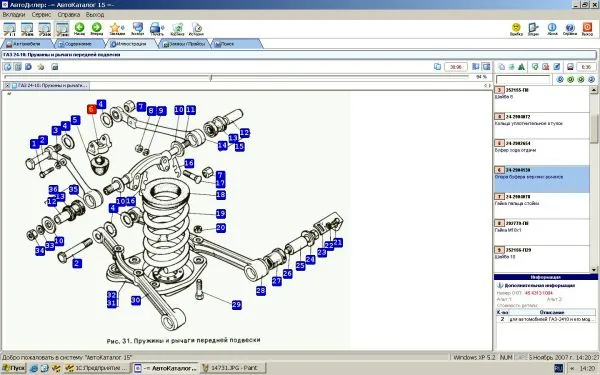The width and height of the screenshot is (600, 375).
Task: Select part 7 row 24-2904078 in list
Action: point(541,205)
